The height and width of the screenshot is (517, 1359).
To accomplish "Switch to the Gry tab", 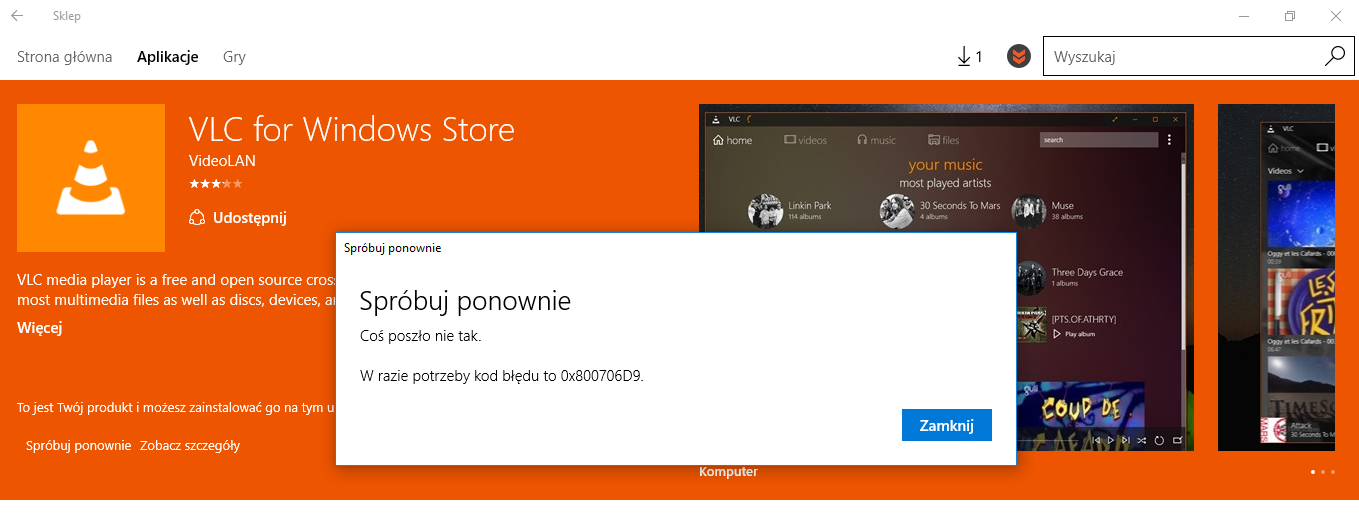I will click(234, 57).
